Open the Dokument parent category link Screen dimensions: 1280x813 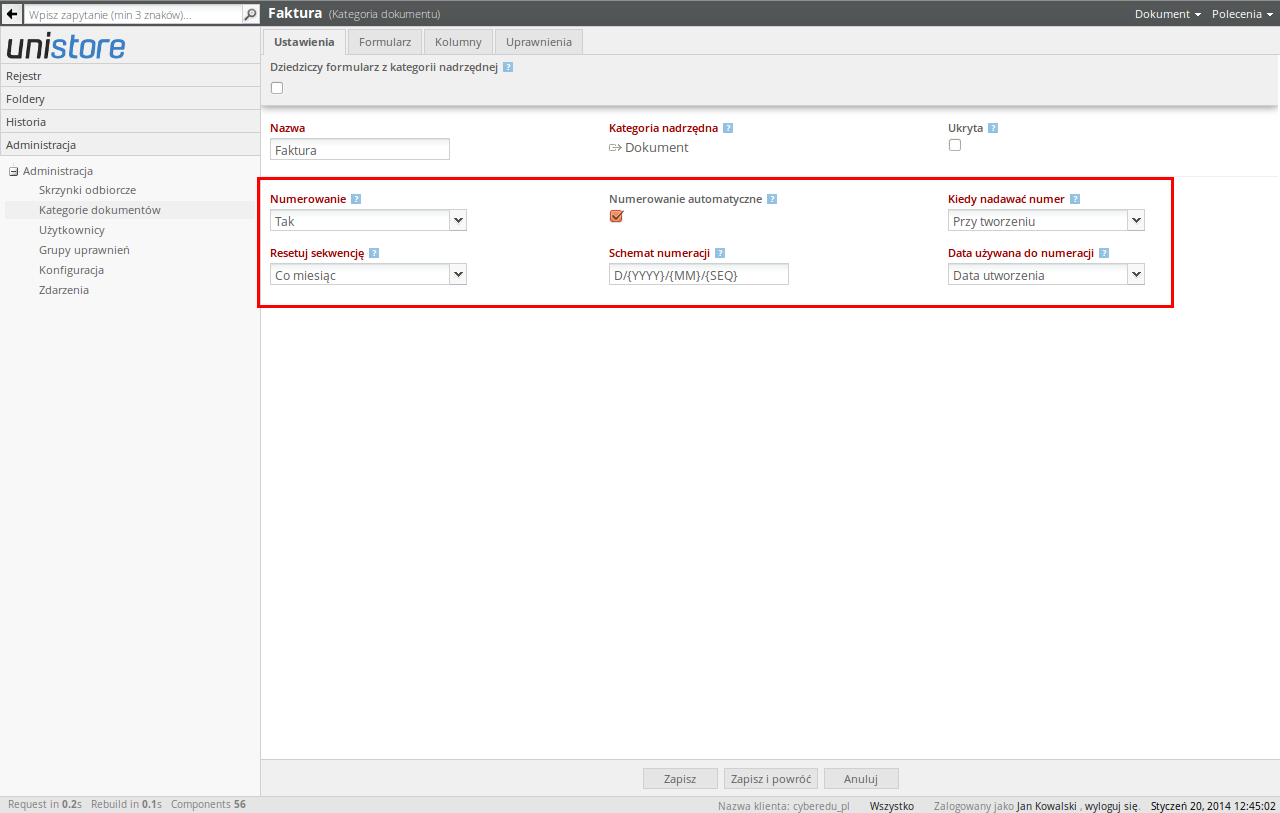pyautogui.click(x=656, y=148)
